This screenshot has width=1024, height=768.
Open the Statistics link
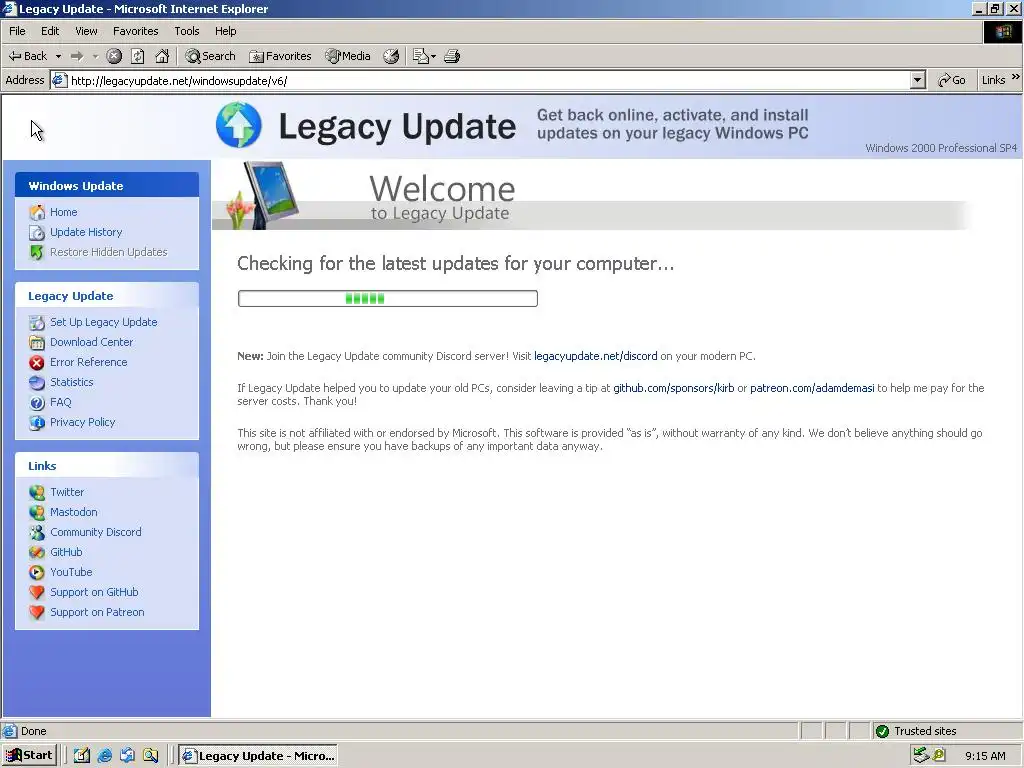(72, 382)
